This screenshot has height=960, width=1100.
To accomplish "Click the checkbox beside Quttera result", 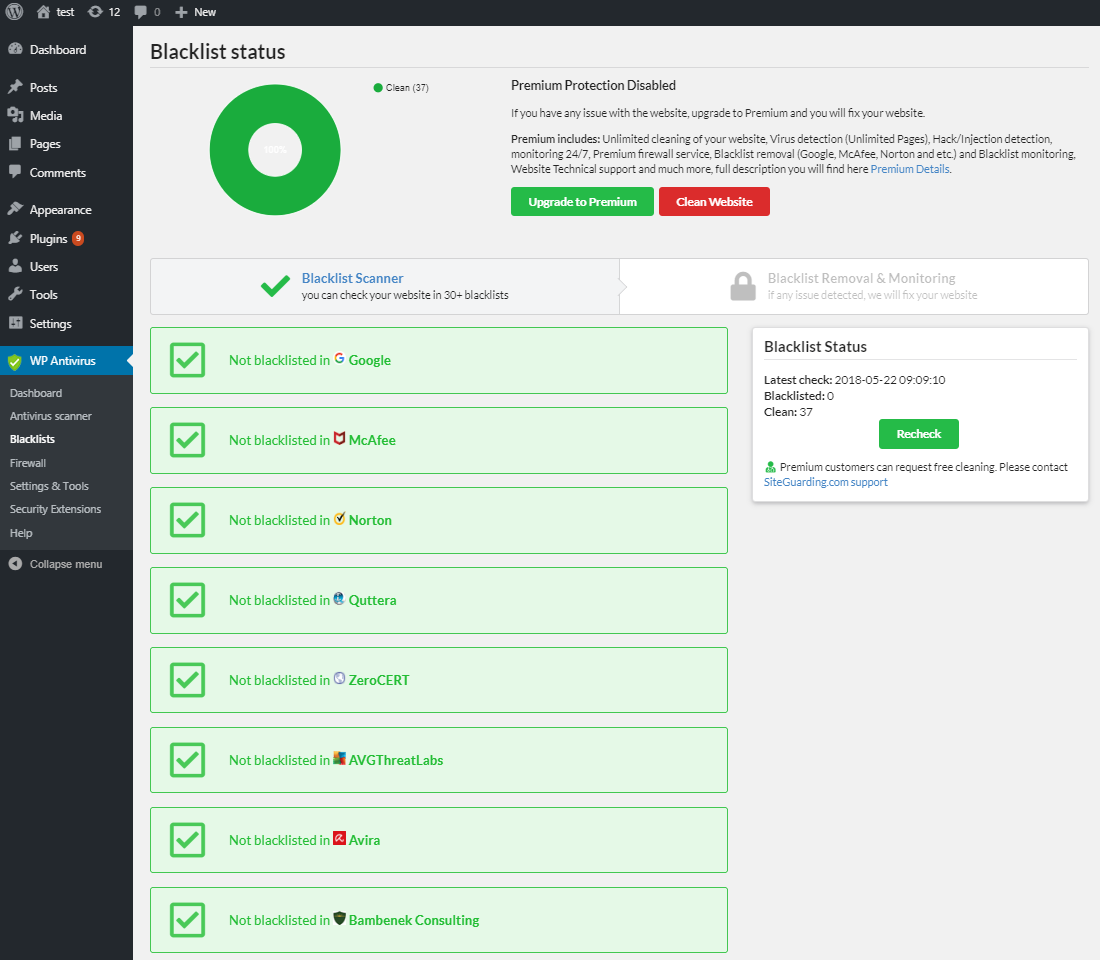I will coord(187,600).
